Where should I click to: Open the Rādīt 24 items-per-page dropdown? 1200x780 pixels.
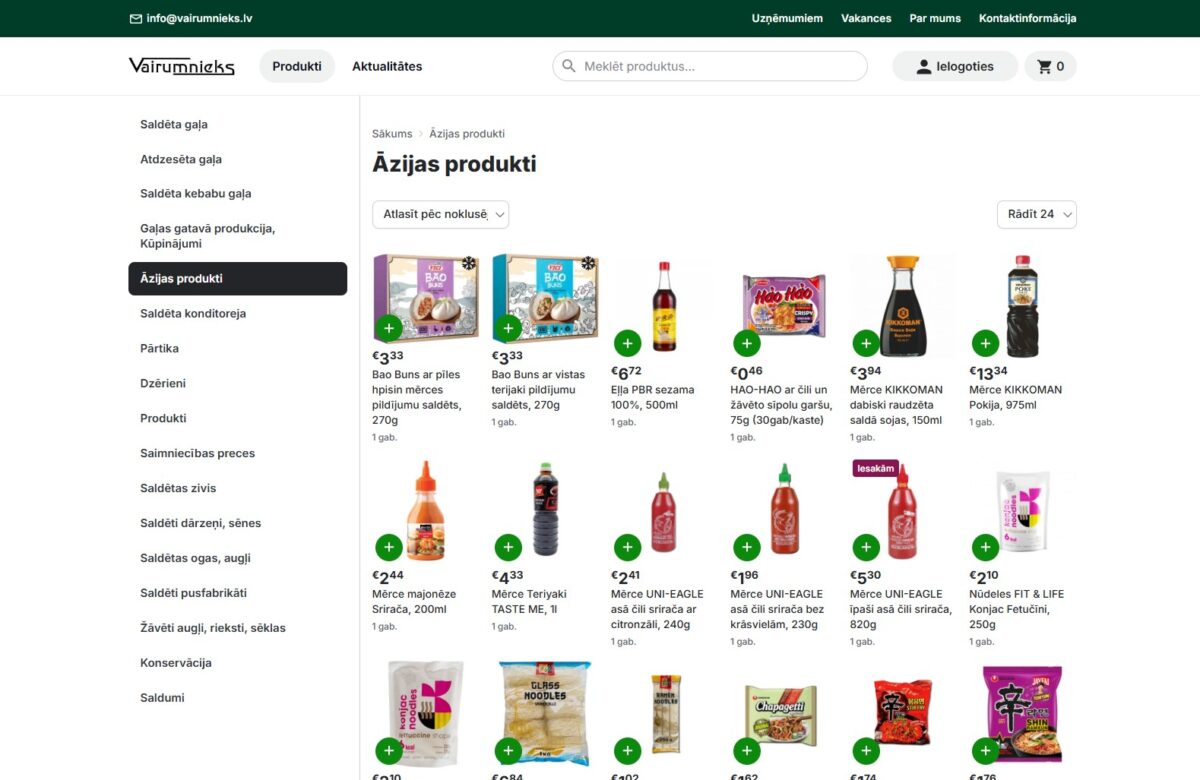pyautogui.click(x=1037, y=214)
